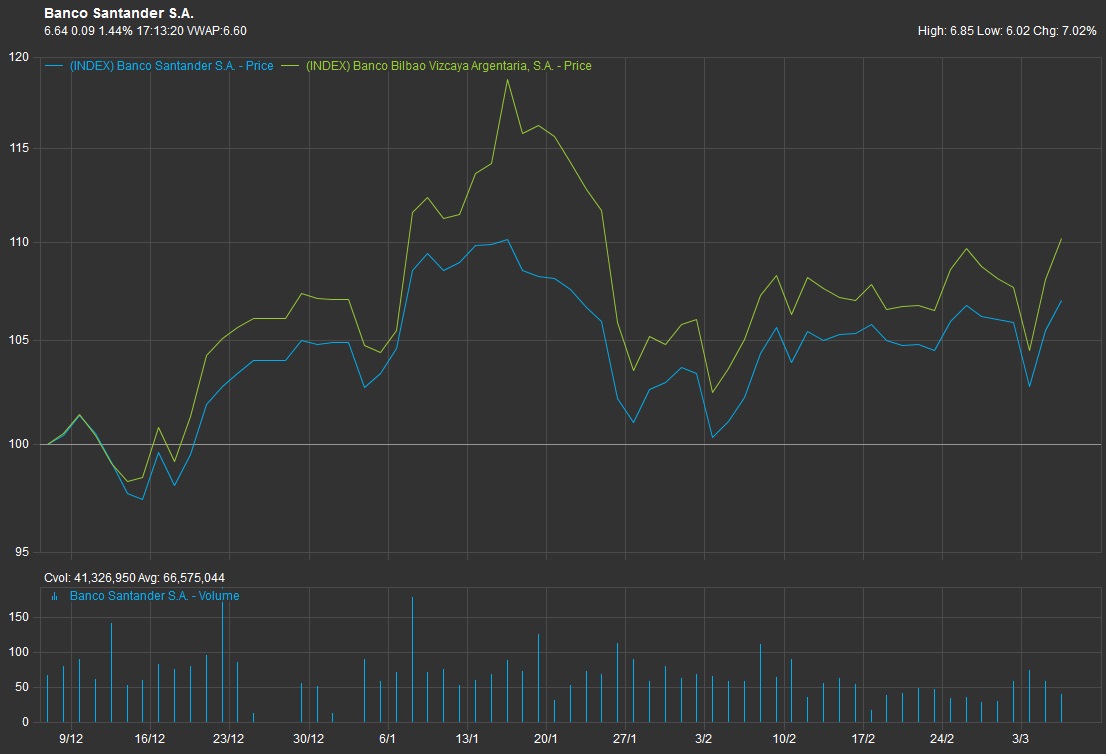Image resolution: width=1106 pixels, height=754 pixels.
Task: Select the Banco Bilbao Vizcaya Argentaria legend entry
Action: pos(449,66)
